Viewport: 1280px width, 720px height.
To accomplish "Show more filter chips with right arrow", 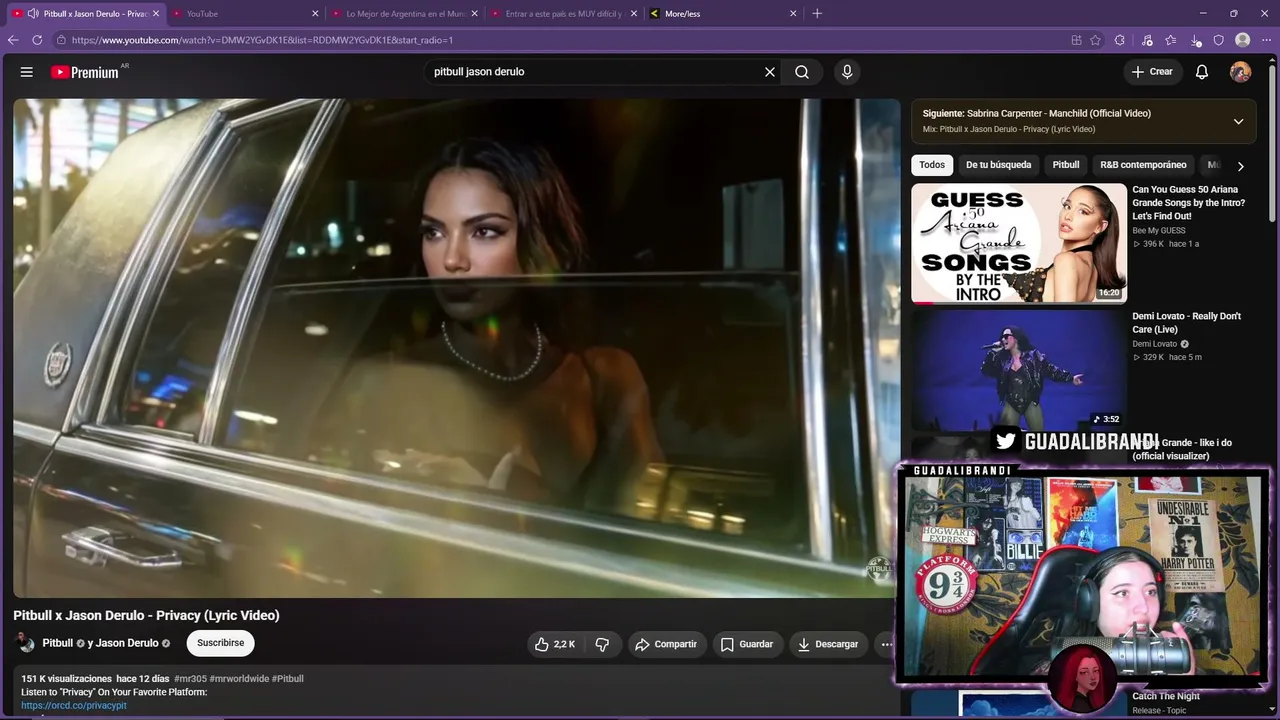I will click(1240, 166).
